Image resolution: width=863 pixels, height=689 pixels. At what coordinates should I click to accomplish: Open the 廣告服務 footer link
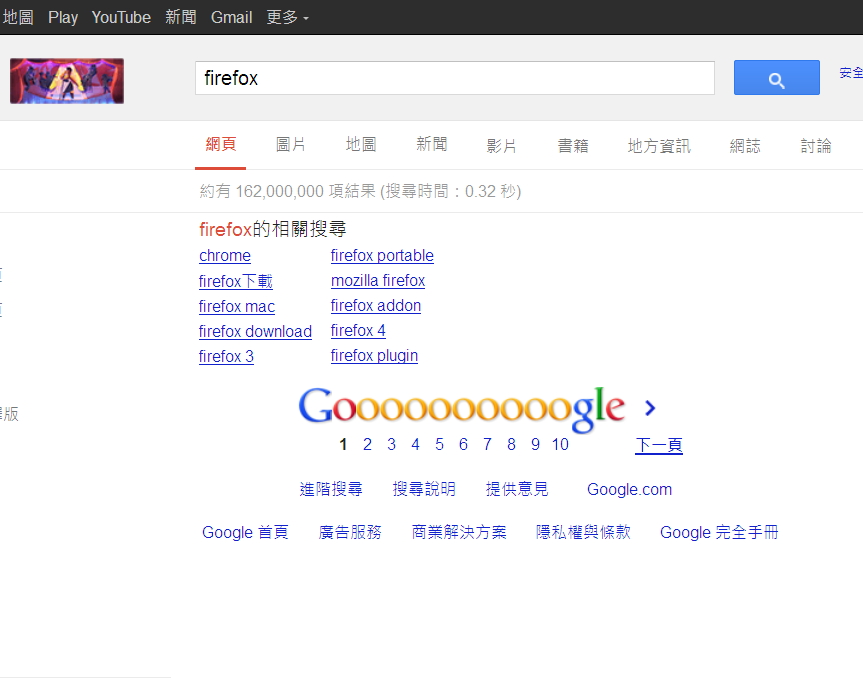(350, 532)
